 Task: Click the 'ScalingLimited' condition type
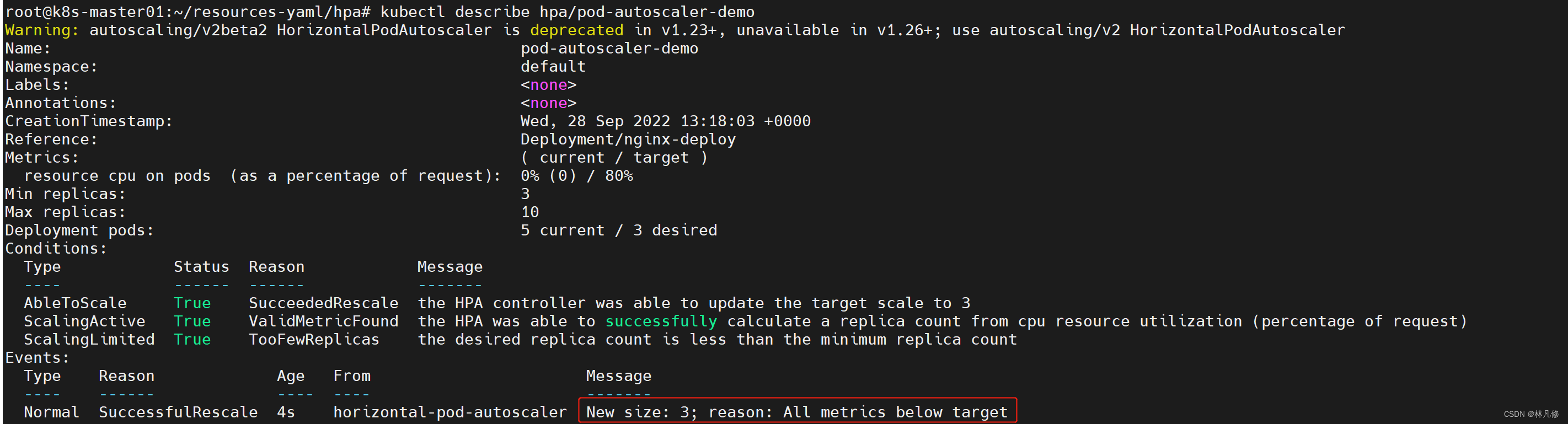[x=89, y=340]
